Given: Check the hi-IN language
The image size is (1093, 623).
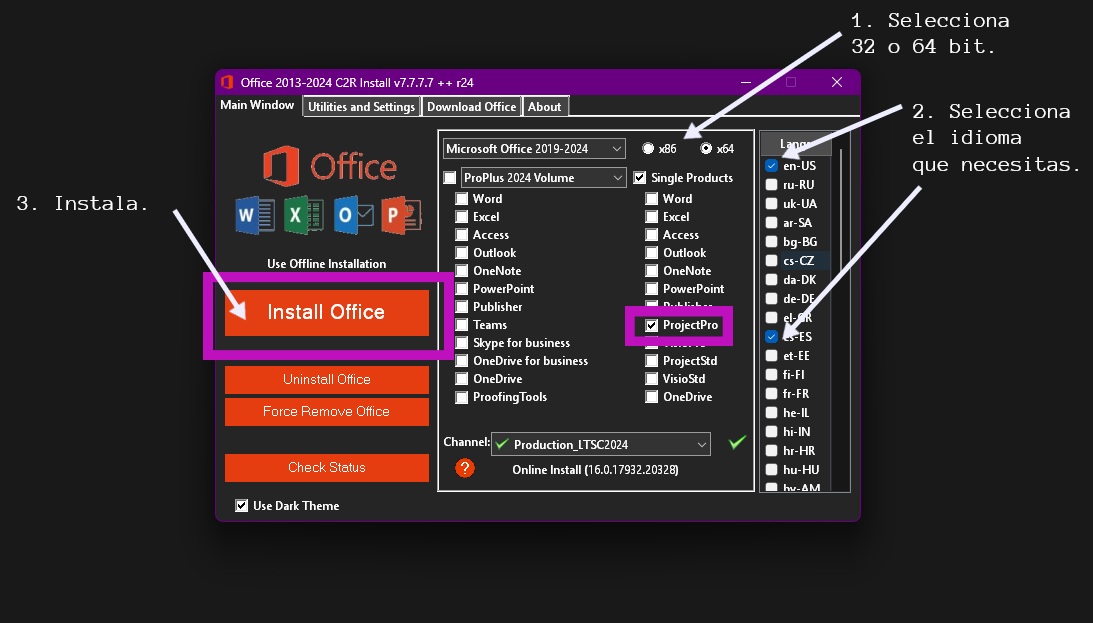Looking at the screenshot, I should point(771,431).
